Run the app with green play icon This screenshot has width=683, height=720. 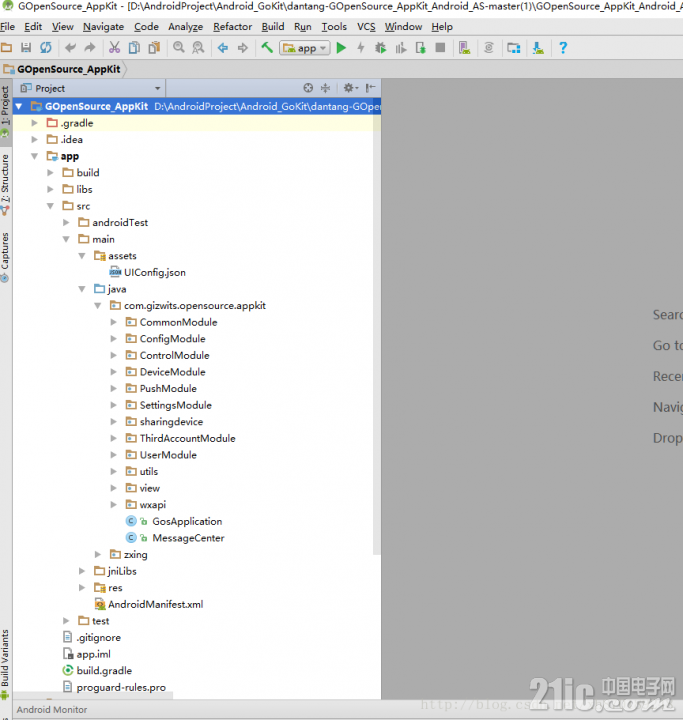341,48
